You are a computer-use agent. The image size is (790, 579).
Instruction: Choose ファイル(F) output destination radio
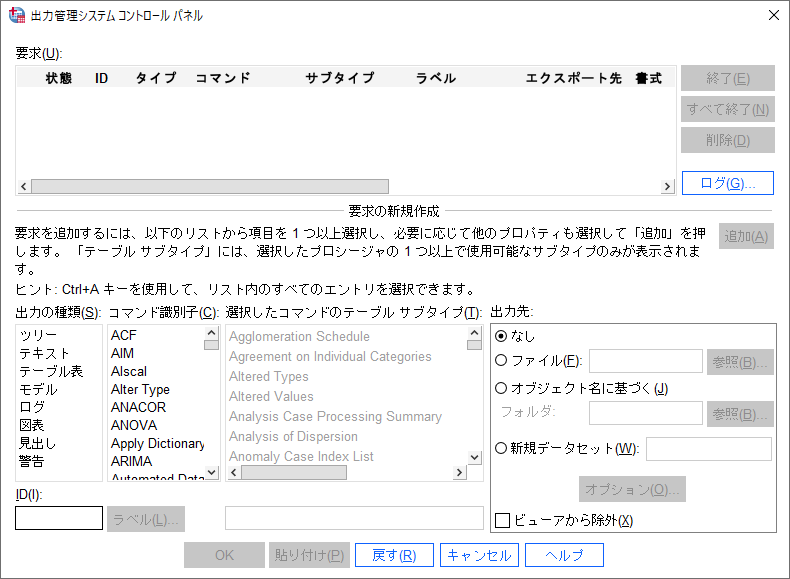tap(502, 361)
